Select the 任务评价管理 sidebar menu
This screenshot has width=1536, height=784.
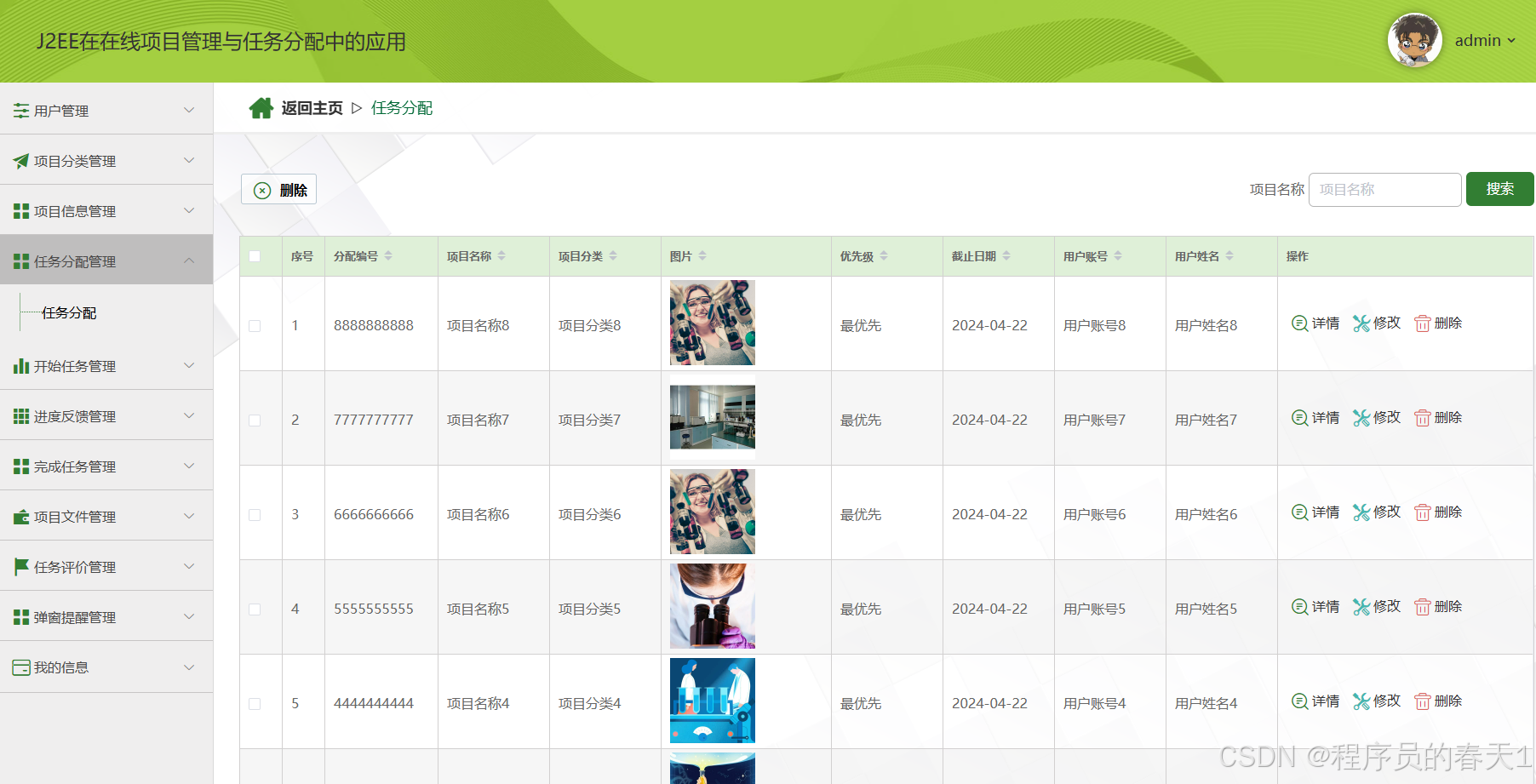(106, 566)
